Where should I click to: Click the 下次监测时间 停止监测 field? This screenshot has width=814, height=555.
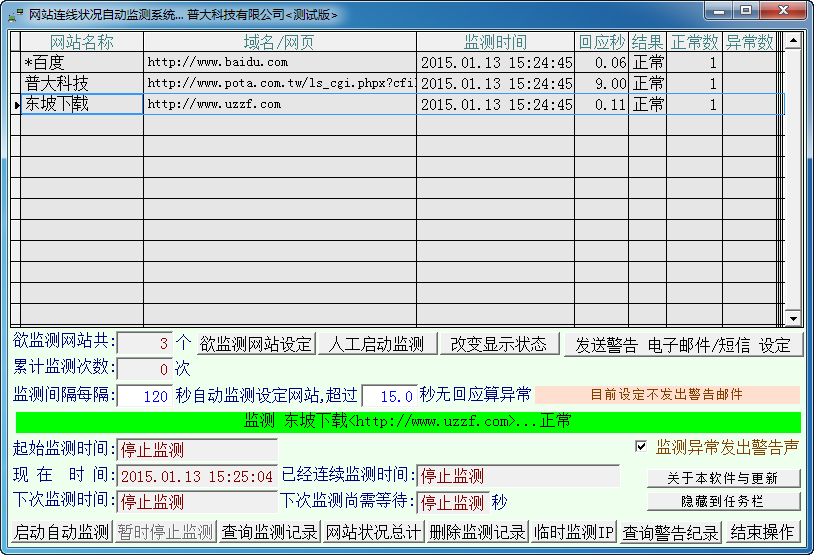pos(197,502)
